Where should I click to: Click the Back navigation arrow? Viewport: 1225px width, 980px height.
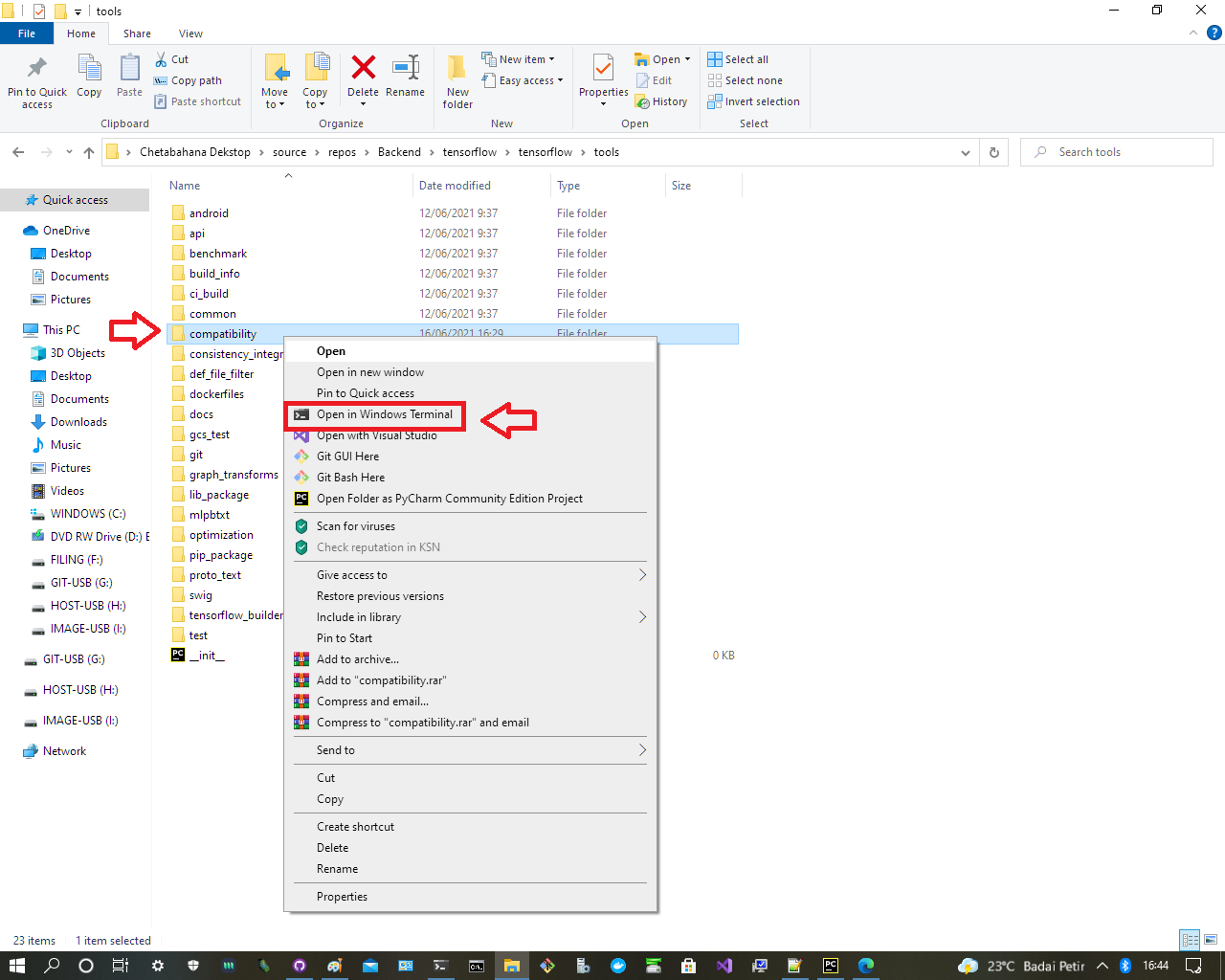click(x=18, y=152)
